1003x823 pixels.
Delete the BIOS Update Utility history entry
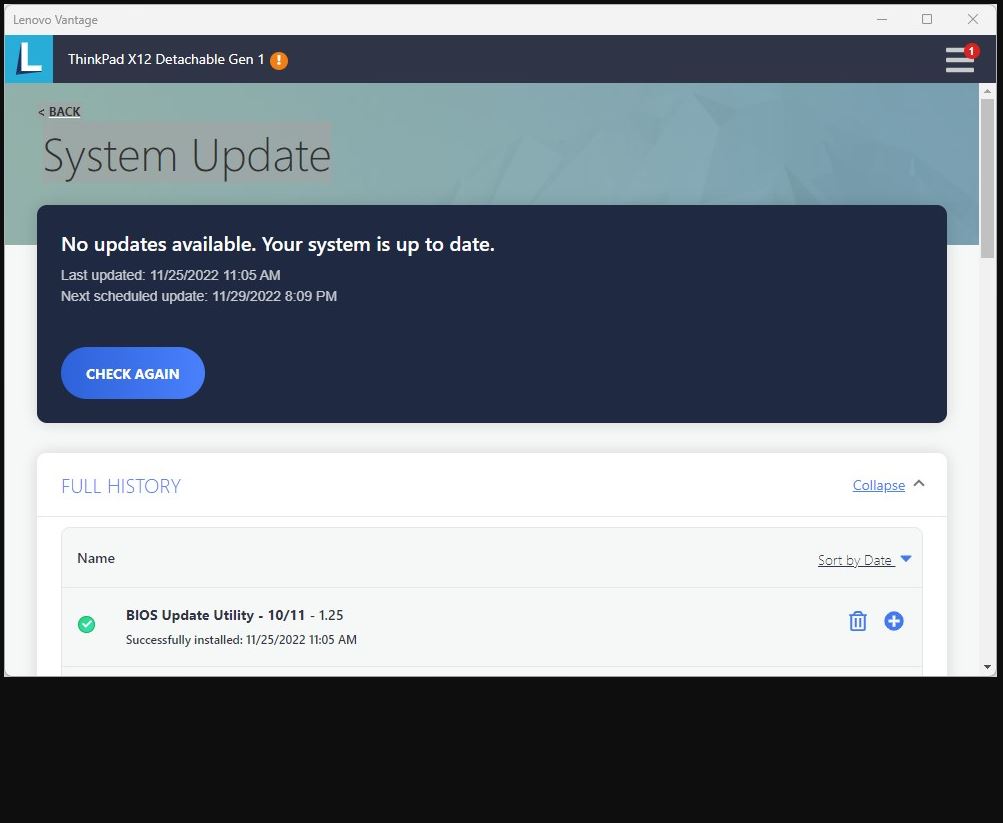pyautogui.click(x=858, y=621)
